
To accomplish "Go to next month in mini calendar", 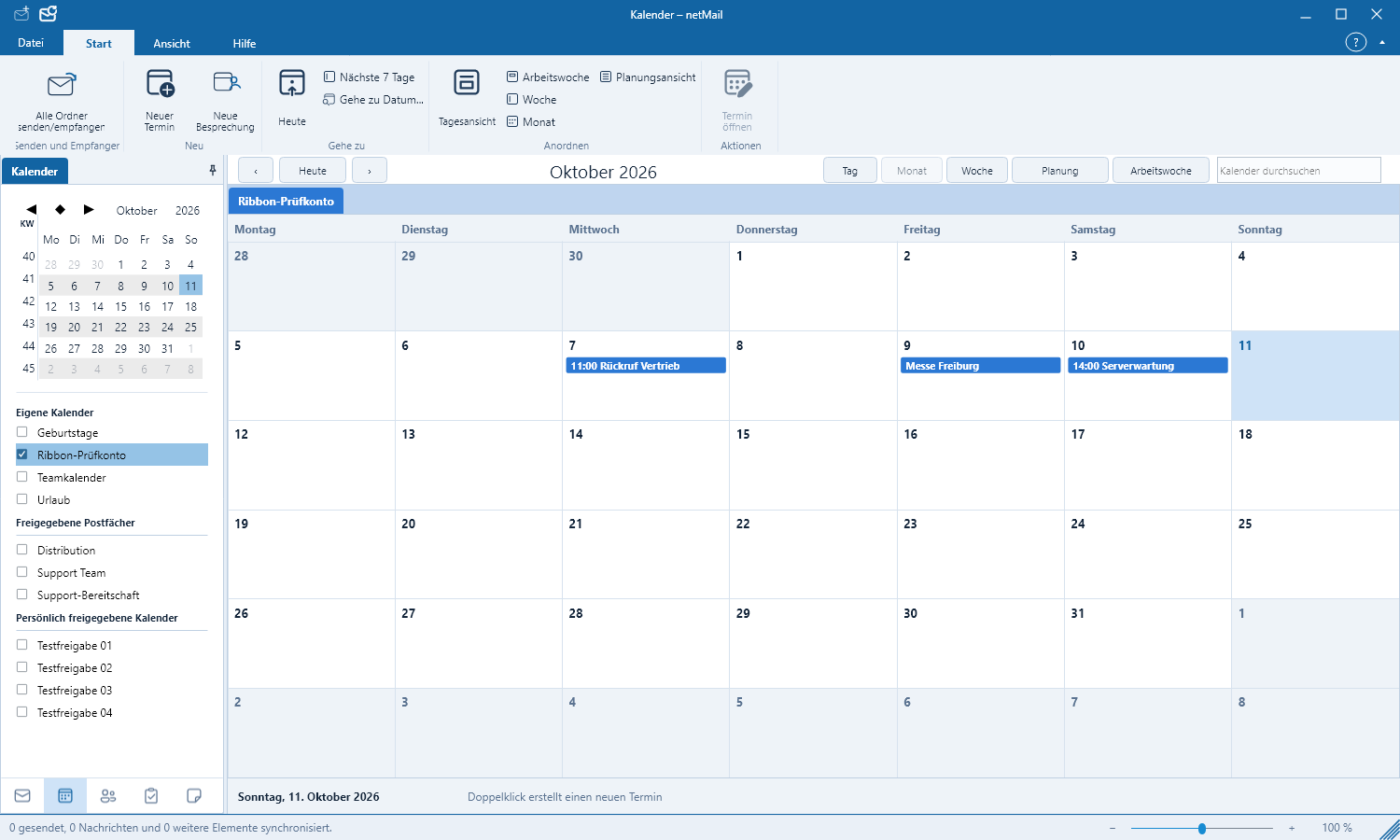I will tap(89, 210).
